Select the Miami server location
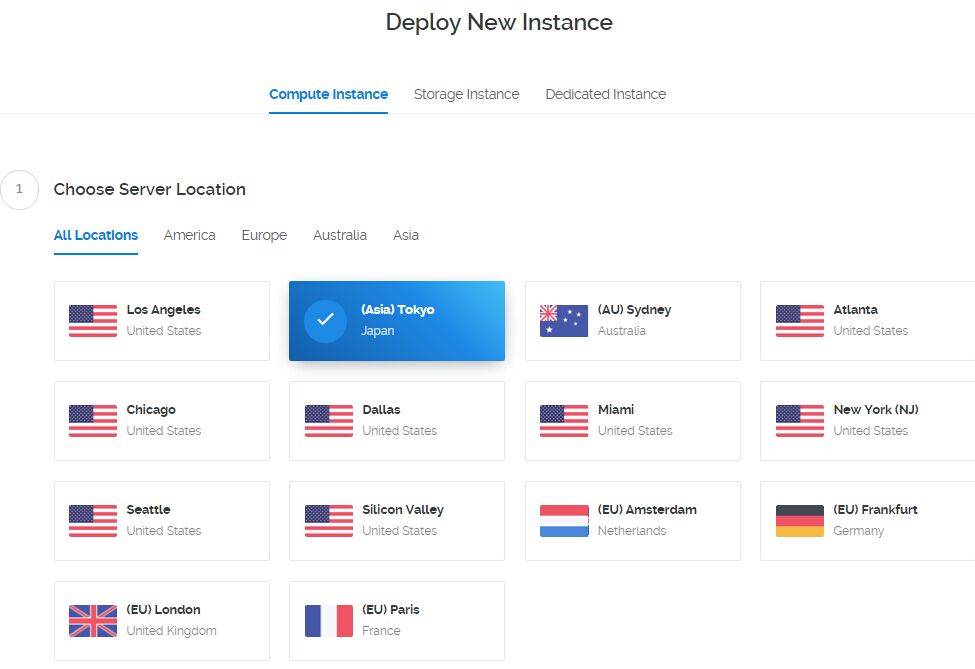Viewport: 975px width, 669px height. click(x=632, y=420)
